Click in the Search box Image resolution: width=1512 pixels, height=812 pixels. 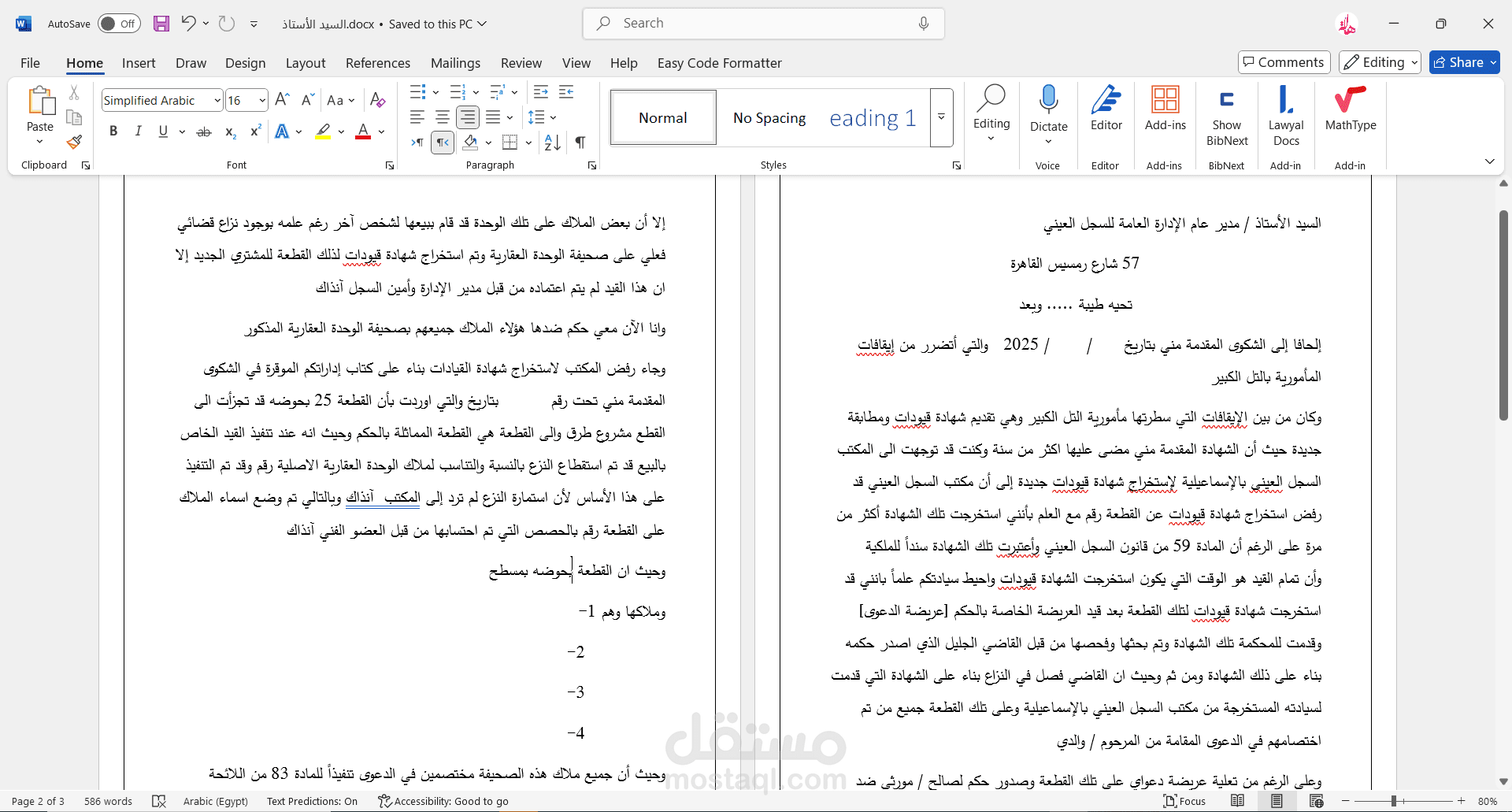[762, 24]
